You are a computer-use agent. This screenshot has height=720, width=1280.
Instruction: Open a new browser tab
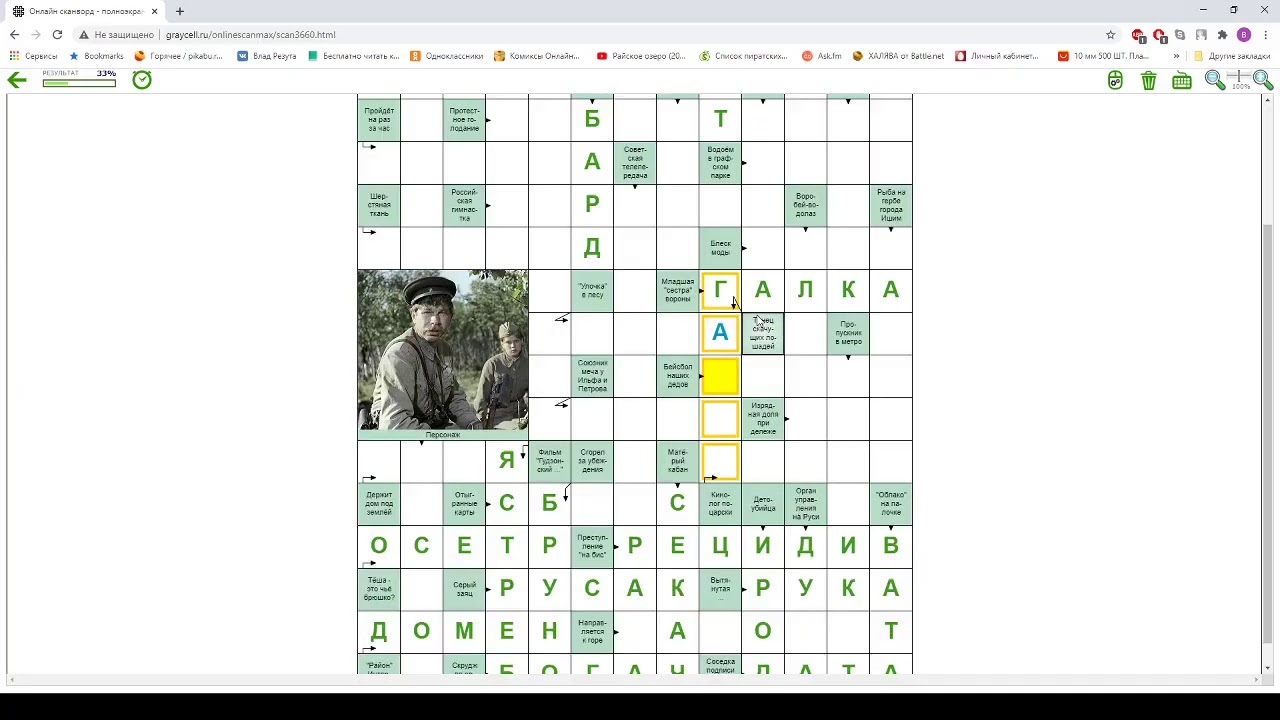[180, 11]
